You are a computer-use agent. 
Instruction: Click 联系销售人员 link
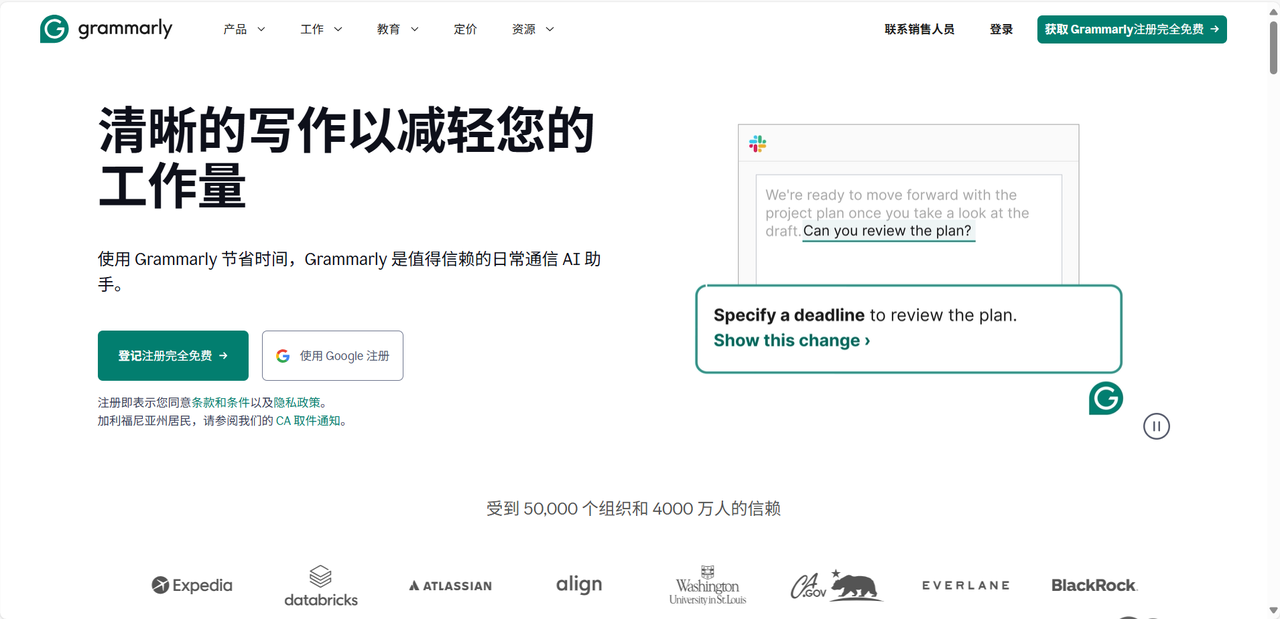click(919, 29)
